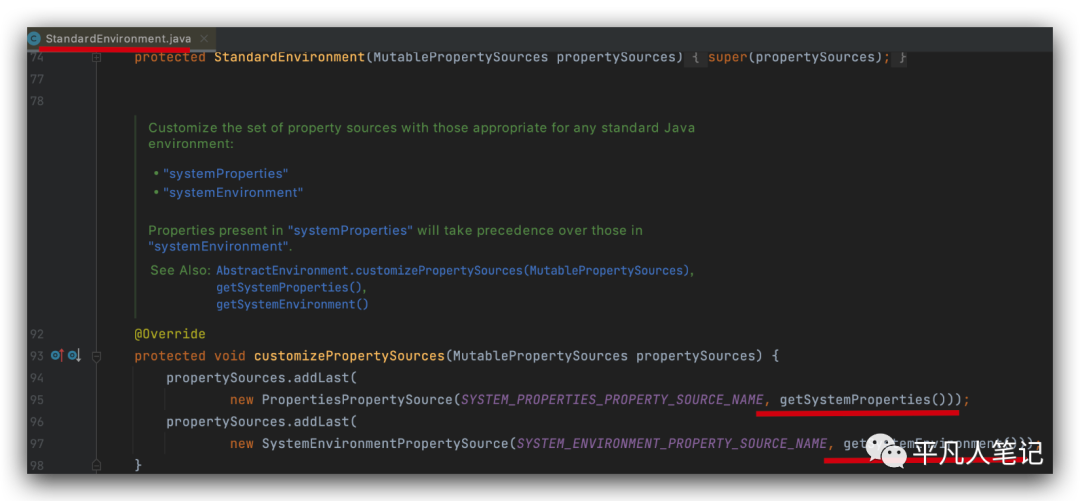Image resolution: width=1080 pixels, height=501 pixels.
Task: Click the customizePropertySources method name
Action: [349, 356]
